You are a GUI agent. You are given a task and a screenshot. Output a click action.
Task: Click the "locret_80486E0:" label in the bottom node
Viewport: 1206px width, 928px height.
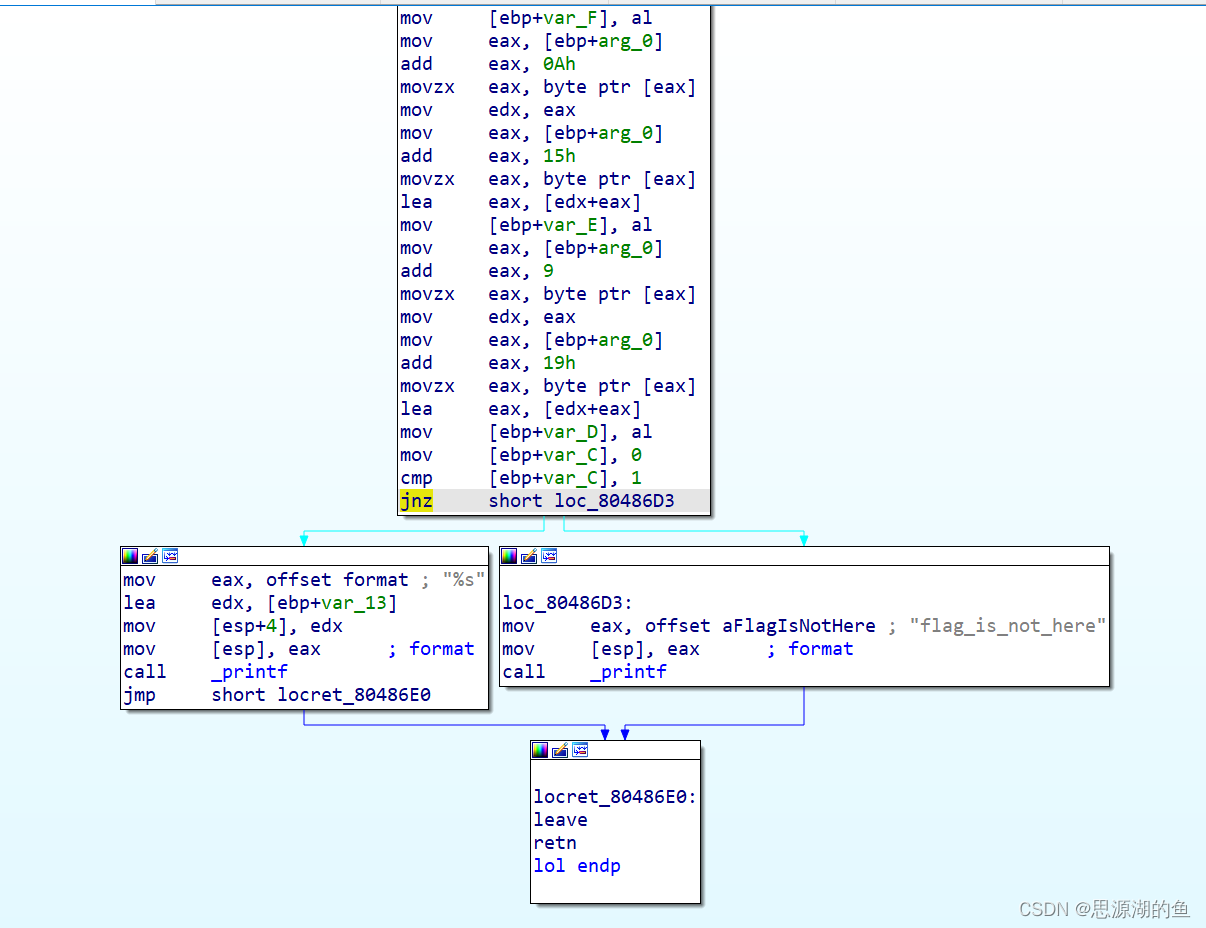click(615, 797)
